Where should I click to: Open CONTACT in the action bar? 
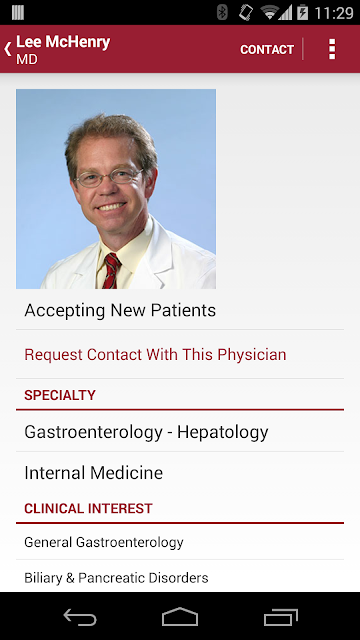click(x=267, y=49)
